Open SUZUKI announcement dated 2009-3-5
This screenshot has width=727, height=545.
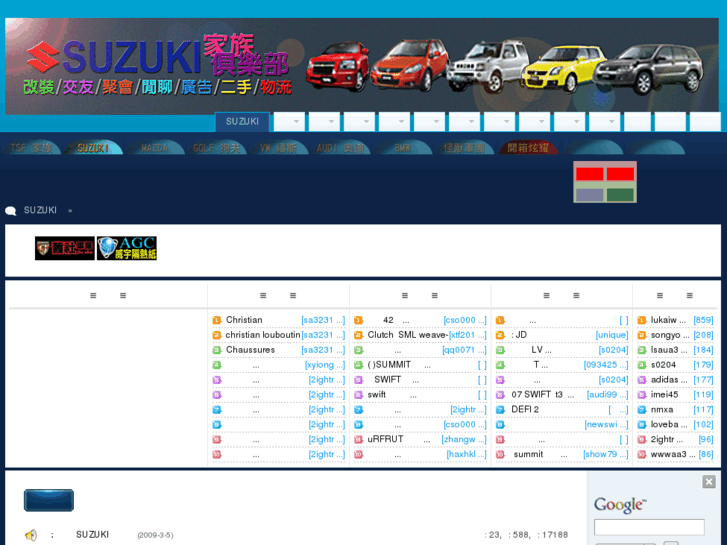tap(92, 534)
